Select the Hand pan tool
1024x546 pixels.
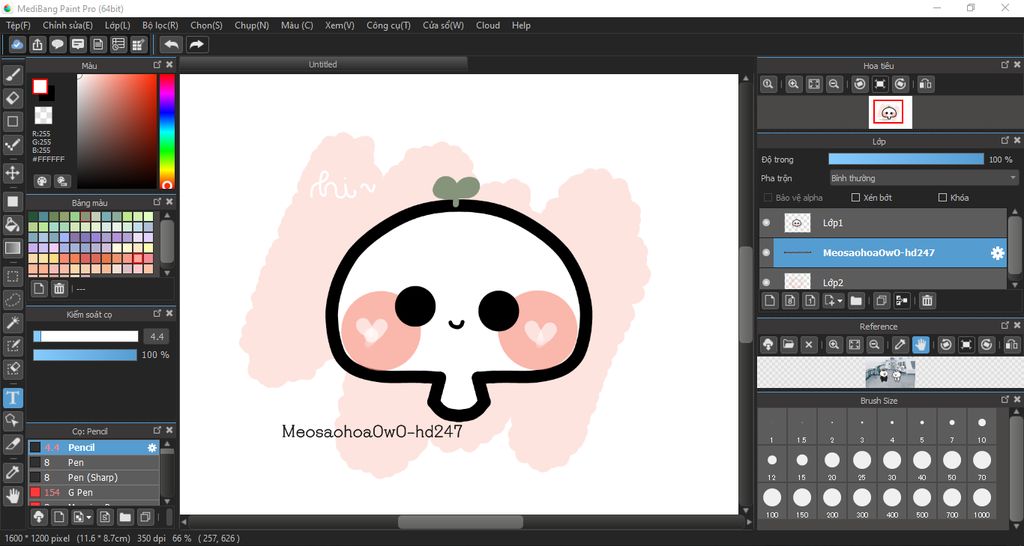[x=12, y=496]
